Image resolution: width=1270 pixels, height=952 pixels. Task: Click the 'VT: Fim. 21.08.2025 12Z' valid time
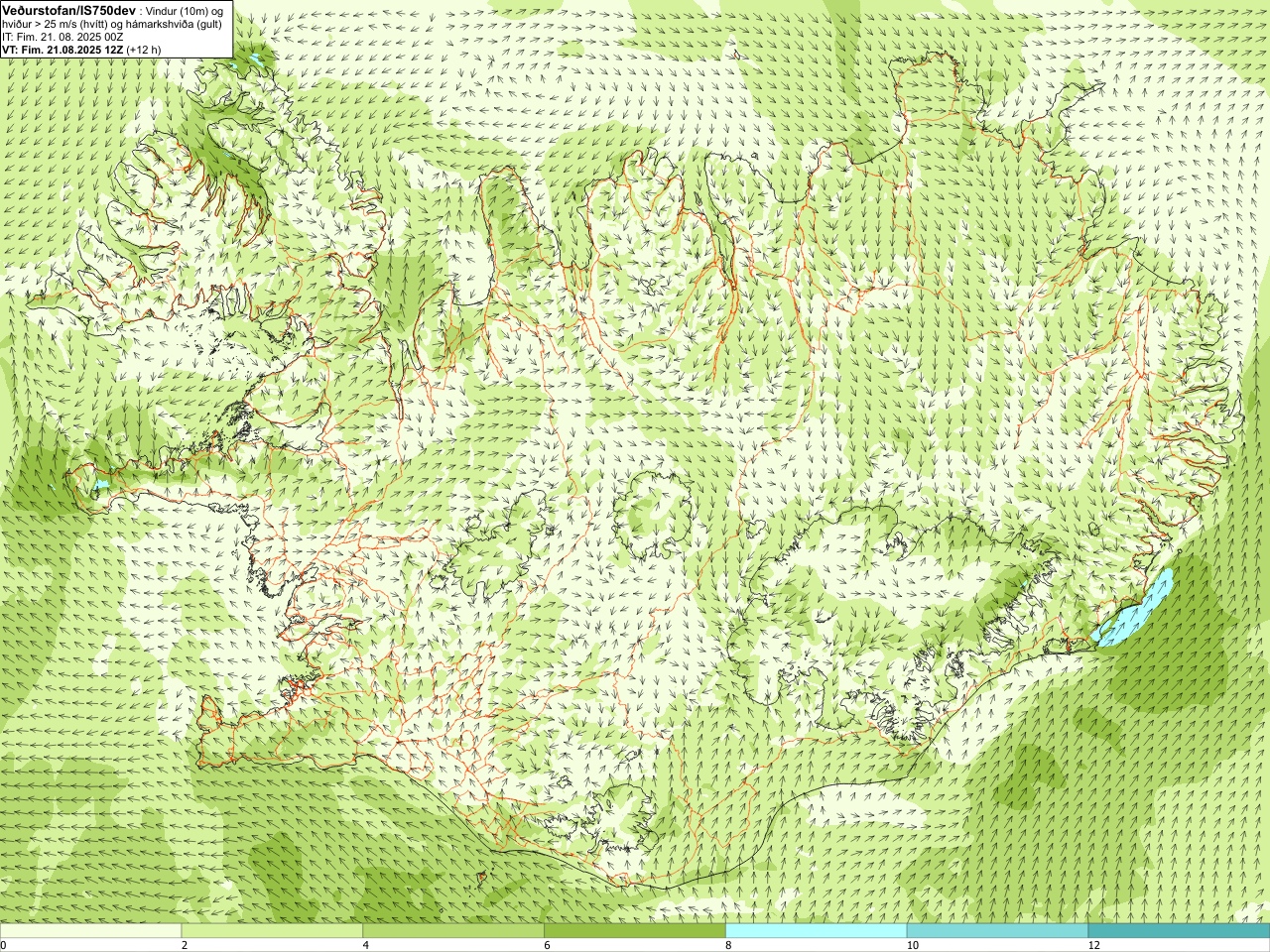[63, 50]
